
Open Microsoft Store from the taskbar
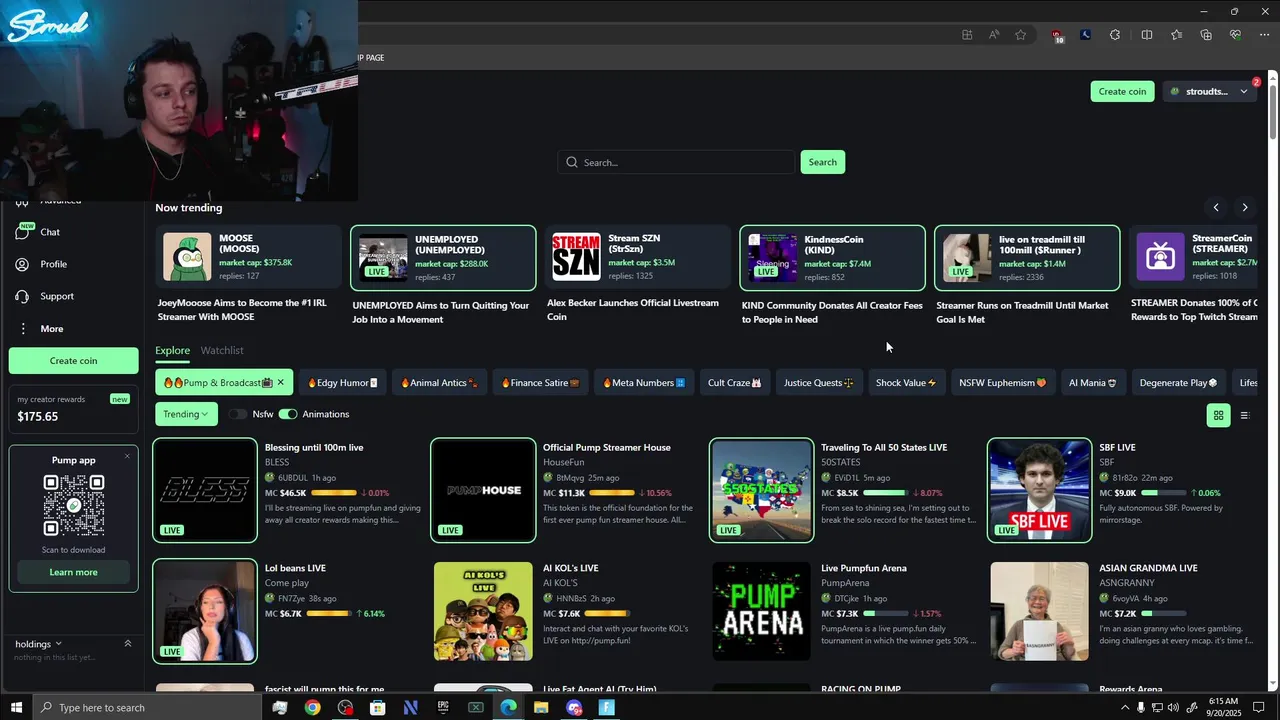(x=378, y=707)
